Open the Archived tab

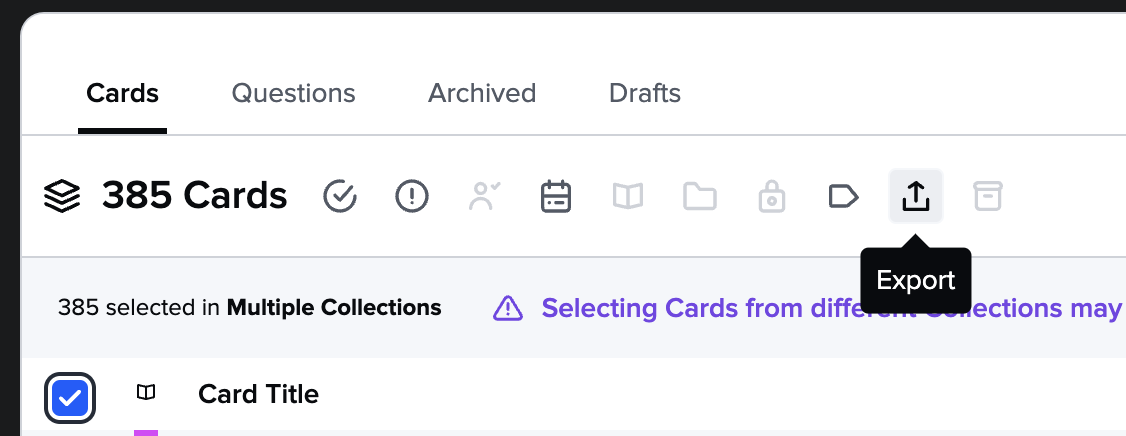[x=482, y=93]
